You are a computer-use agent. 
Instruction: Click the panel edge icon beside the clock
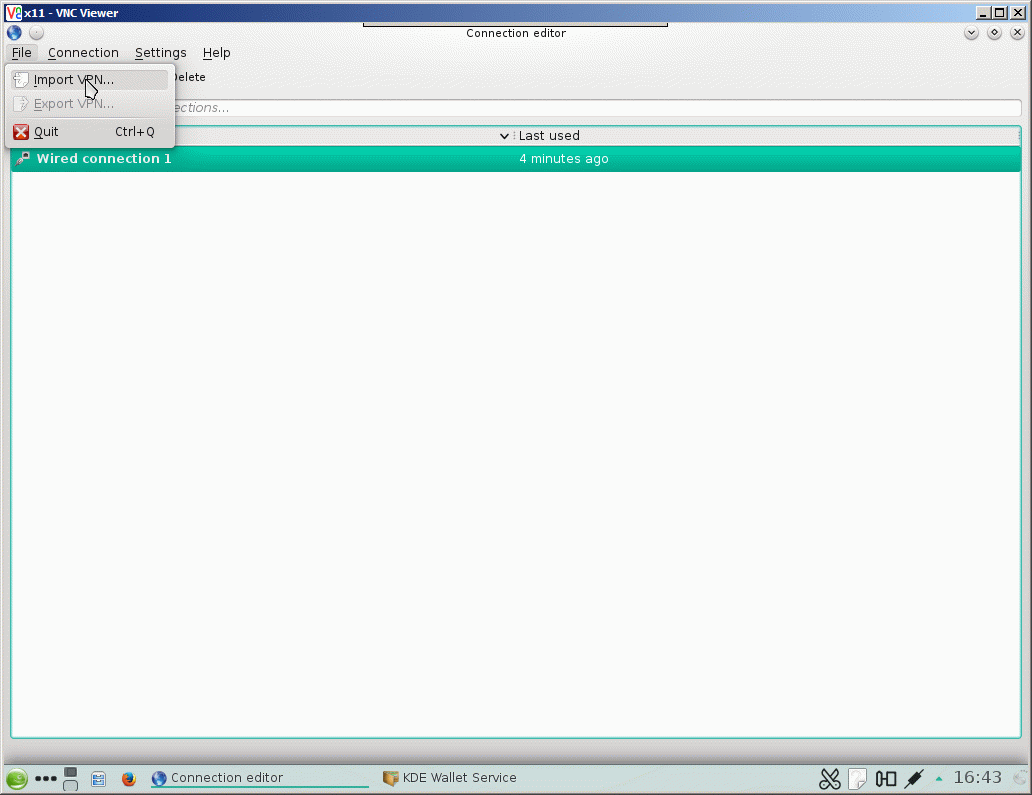[x=1021, y=779]
